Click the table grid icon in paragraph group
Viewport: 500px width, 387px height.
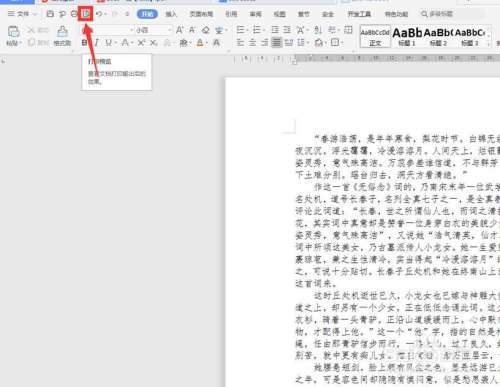(x=348, y=30)
